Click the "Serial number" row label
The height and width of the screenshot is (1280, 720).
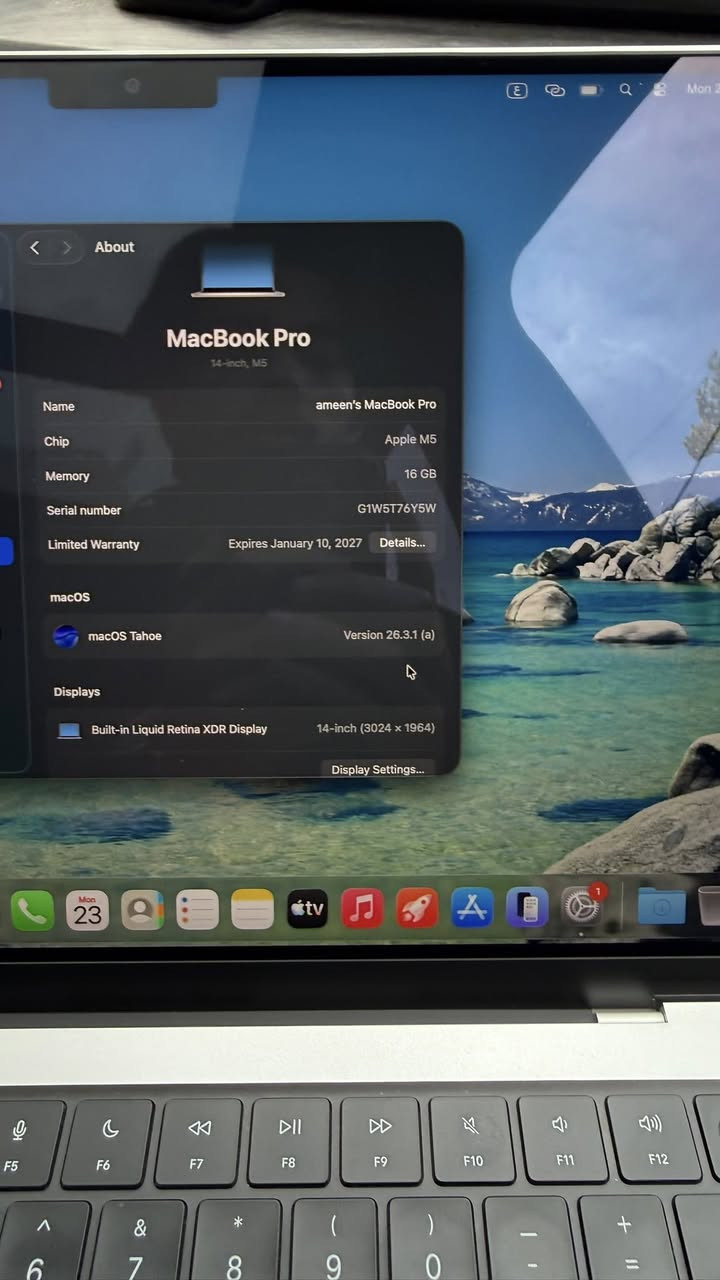[x=84, y=510]
